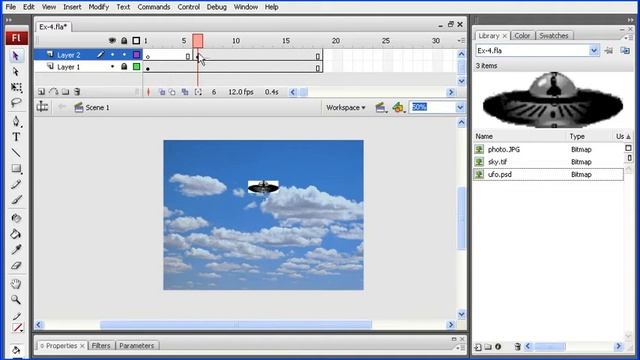The height and width of the screenshot is (360, 640).
Task: Open the Edit Symbols menu
Action: coord(398,107)
